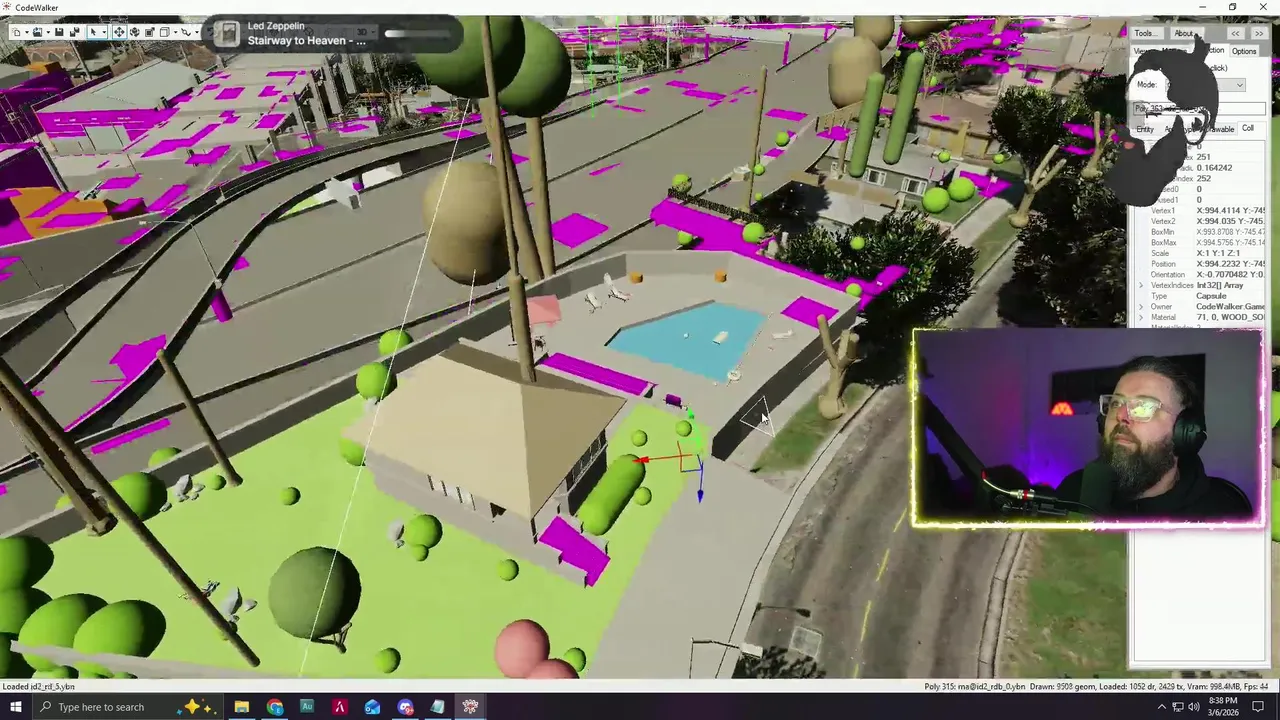Click the Type value Capsule
The width and height of the screenshot is (1280, 720).
(x=1212, y=296)
